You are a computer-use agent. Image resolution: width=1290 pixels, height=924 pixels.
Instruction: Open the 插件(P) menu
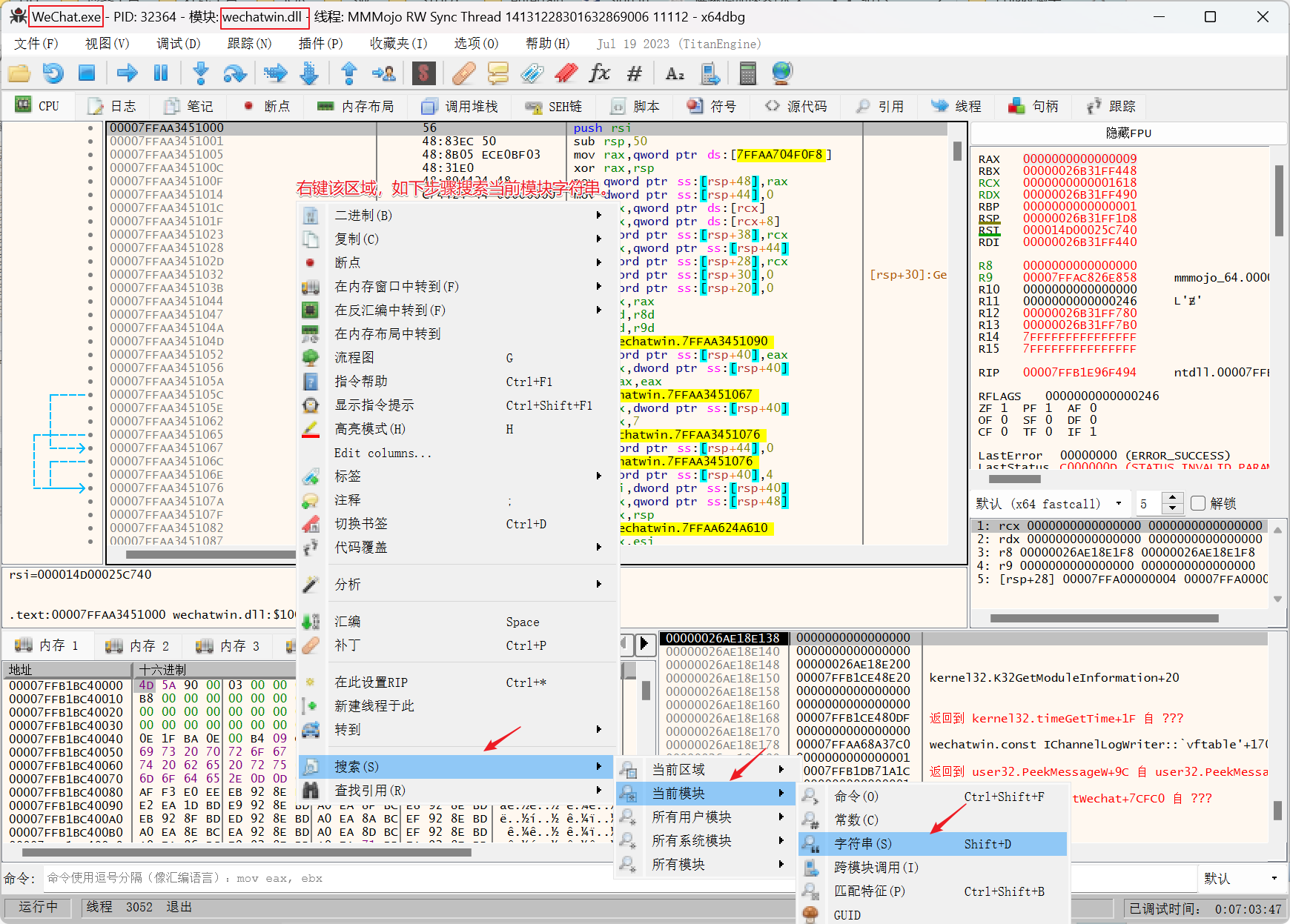(x=320, y=44)
